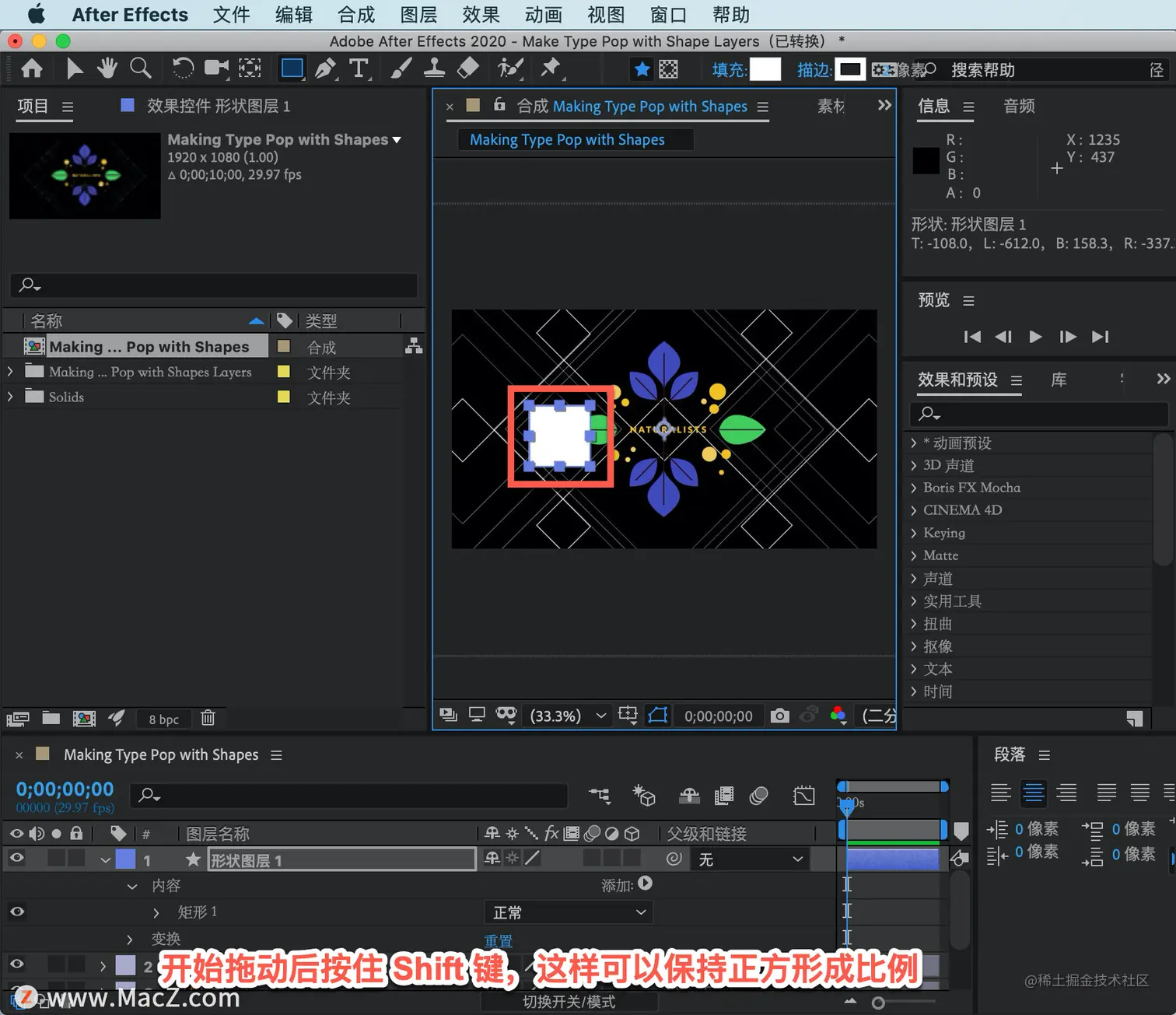Create new folder in Project panel
Image resolution: width=1176 pixels, height=1015 pixels.
coord(51,718)
